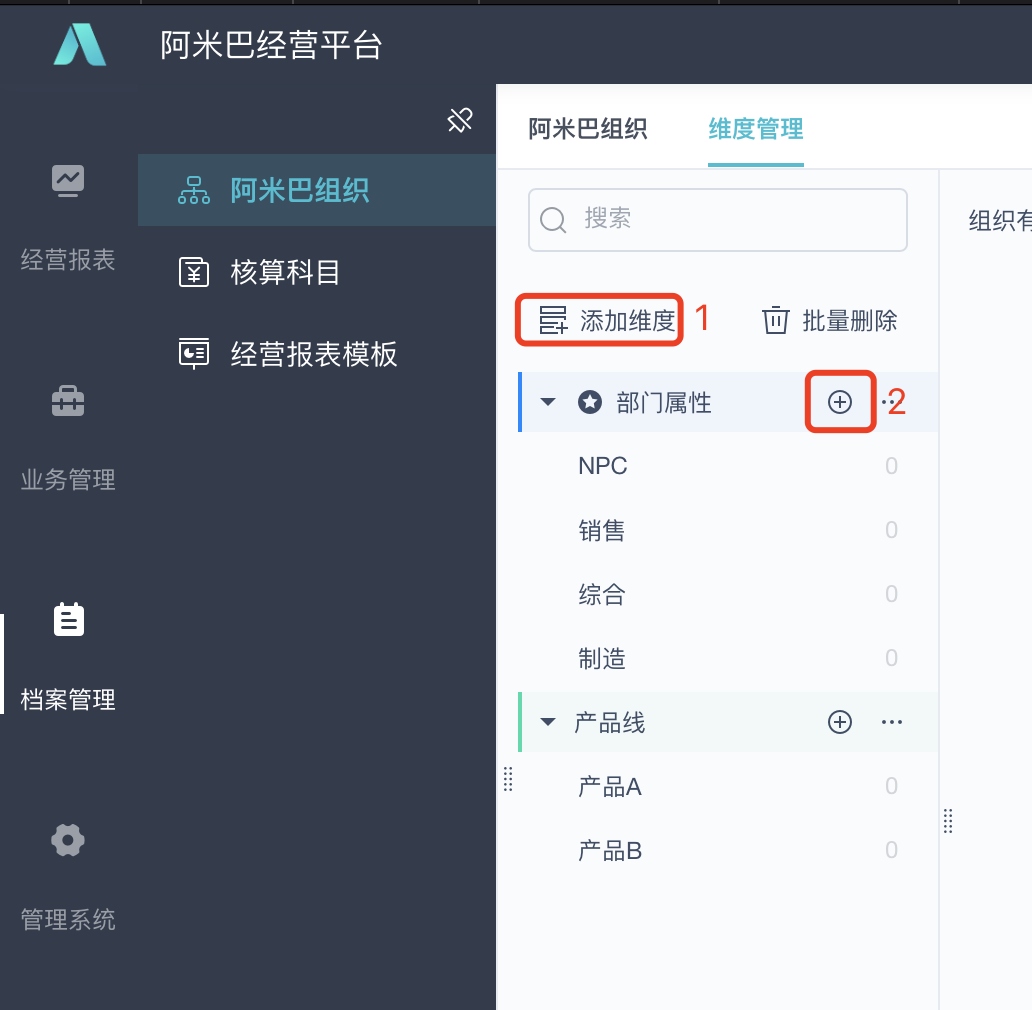Click the Amoeba platform logo
The height and width of the screenshot is (1010, 1032).
80,45
